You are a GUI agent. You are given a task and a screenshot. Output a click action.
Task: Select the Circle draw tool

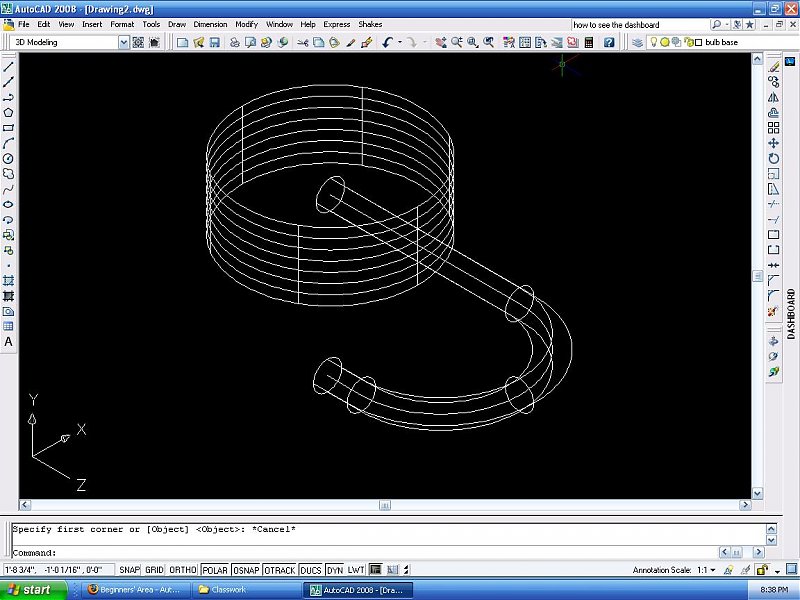8,159
